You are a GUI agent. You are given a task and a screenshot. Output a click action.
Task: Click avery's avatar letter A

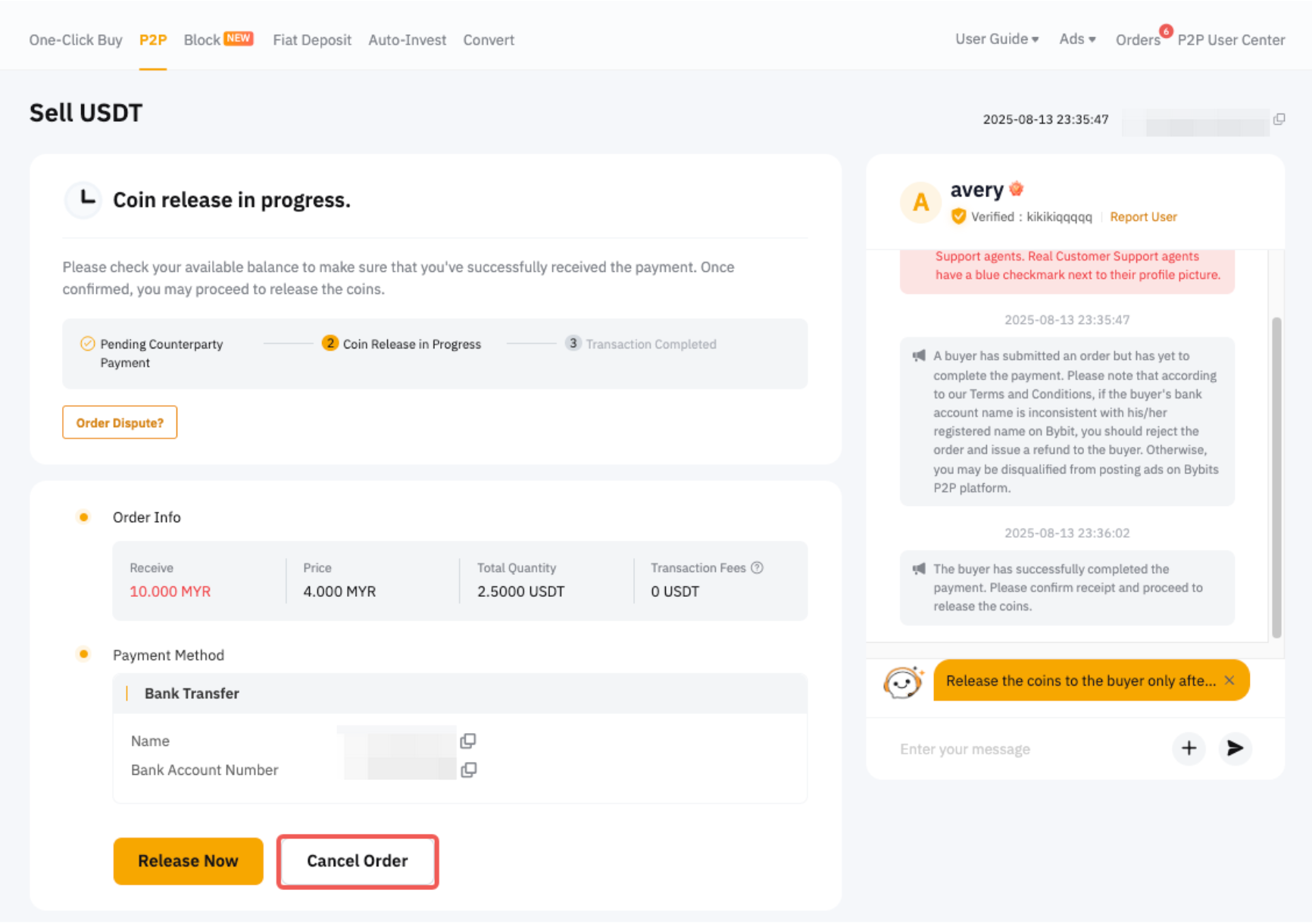point(920,202)
